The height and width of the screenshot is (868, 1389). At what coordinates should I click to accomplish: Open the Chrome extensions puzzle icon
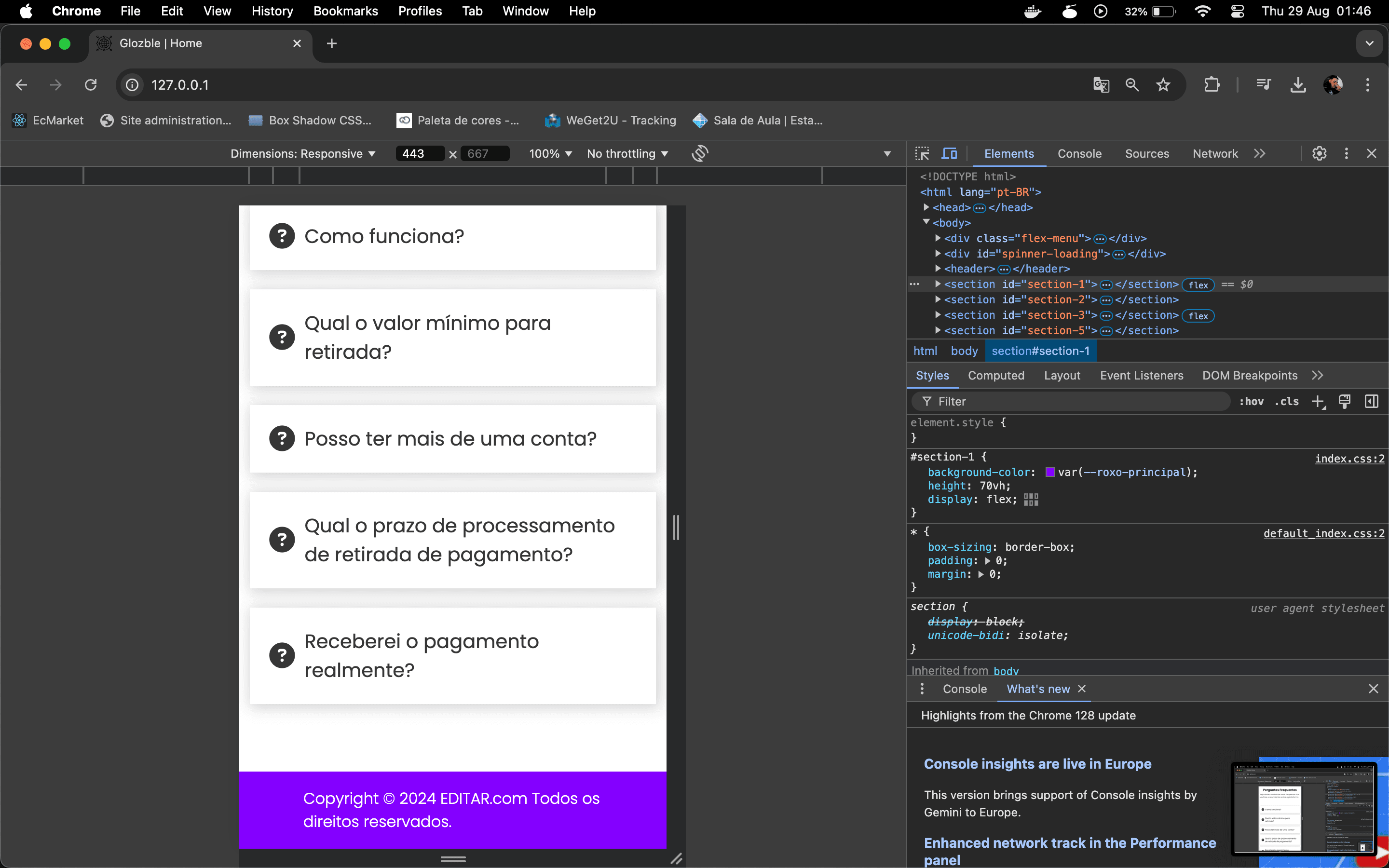(1212, 85)
